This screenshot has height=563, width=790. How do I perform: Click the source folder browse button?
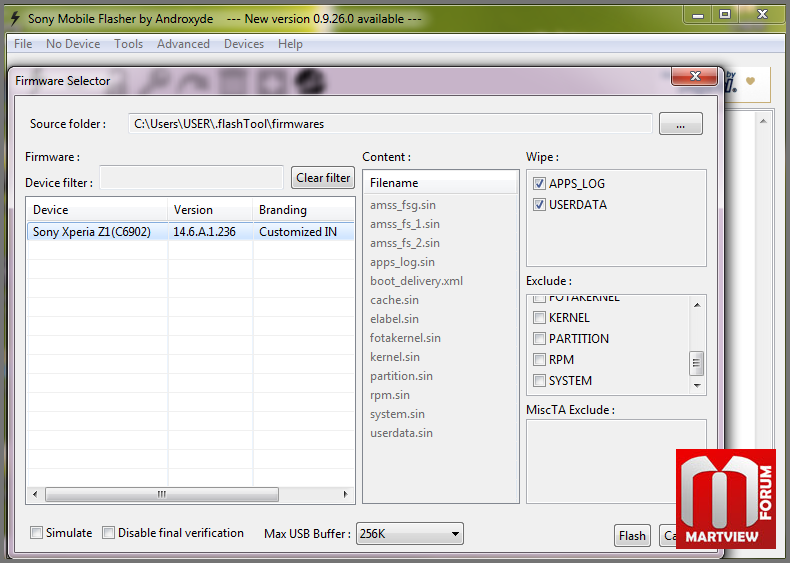[680, 123]
